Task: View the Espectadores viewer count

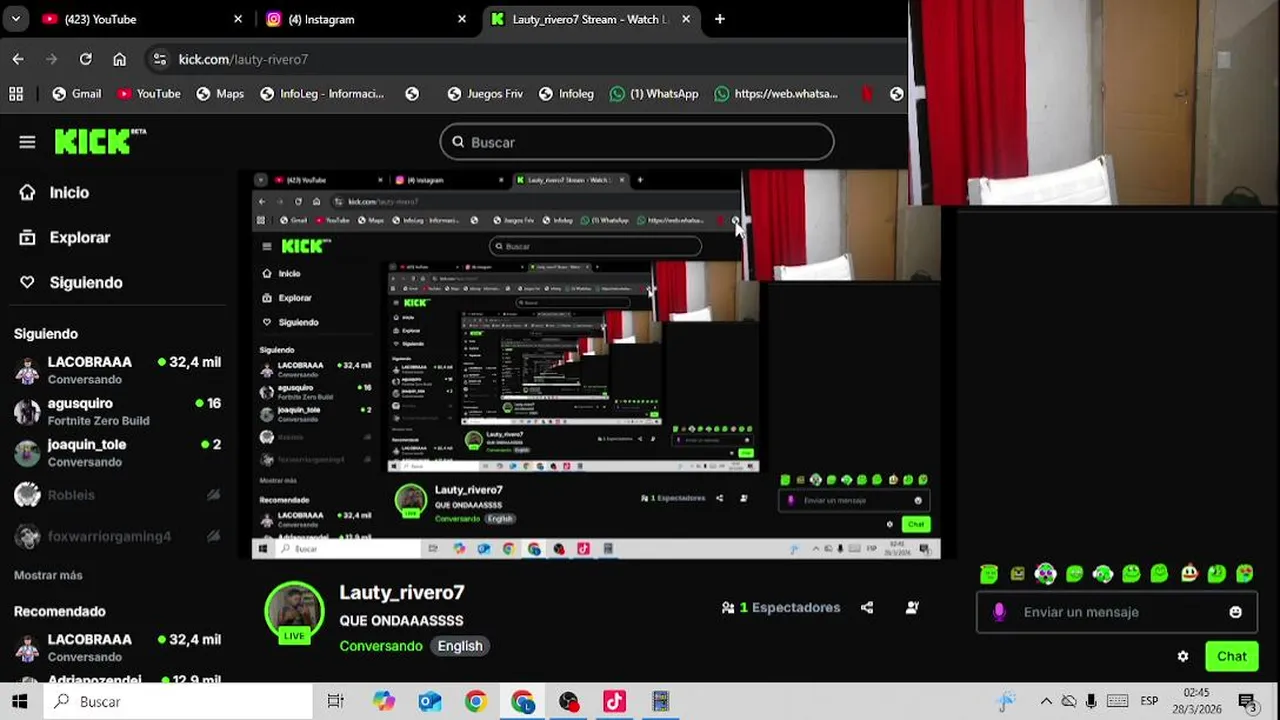Action: pyautogui.click(x=781, y=607)
